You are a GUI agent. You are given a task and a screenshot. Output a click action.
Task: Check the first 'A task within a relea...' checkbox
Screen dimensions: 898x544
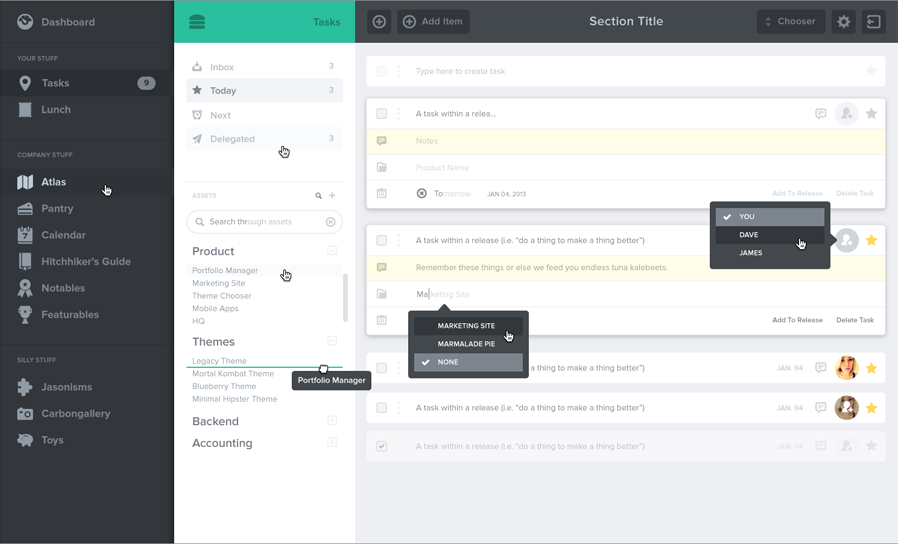coord(382,114)
